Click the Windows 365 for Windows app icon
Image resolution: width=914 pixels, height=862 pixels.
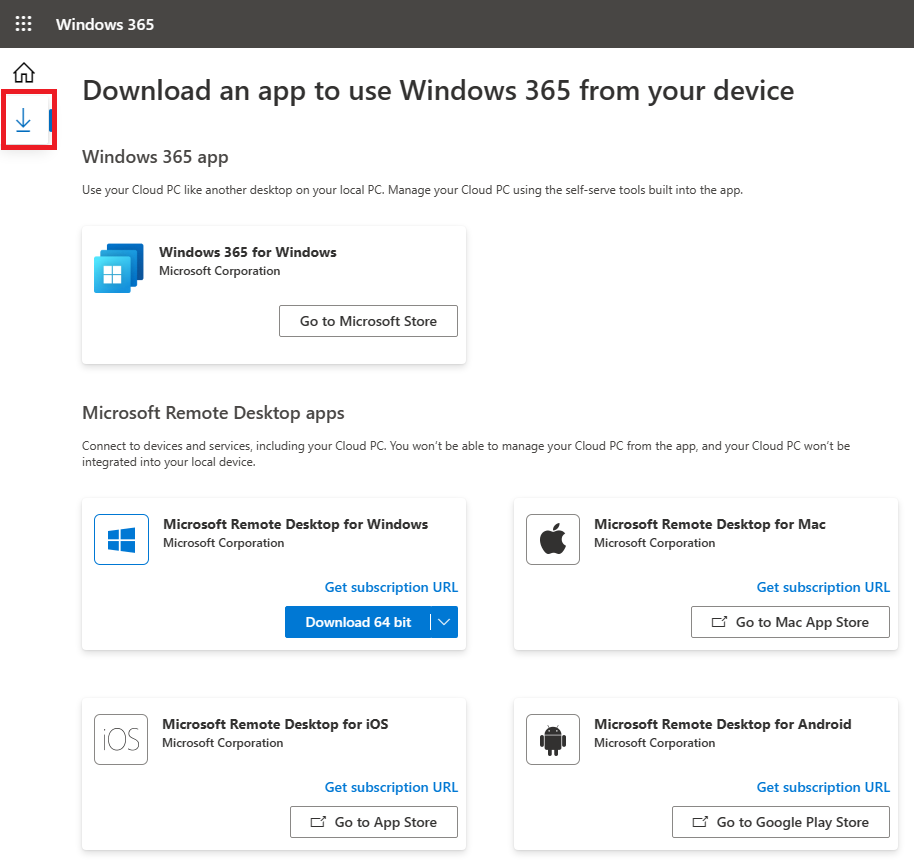click(x=119, y=268)
